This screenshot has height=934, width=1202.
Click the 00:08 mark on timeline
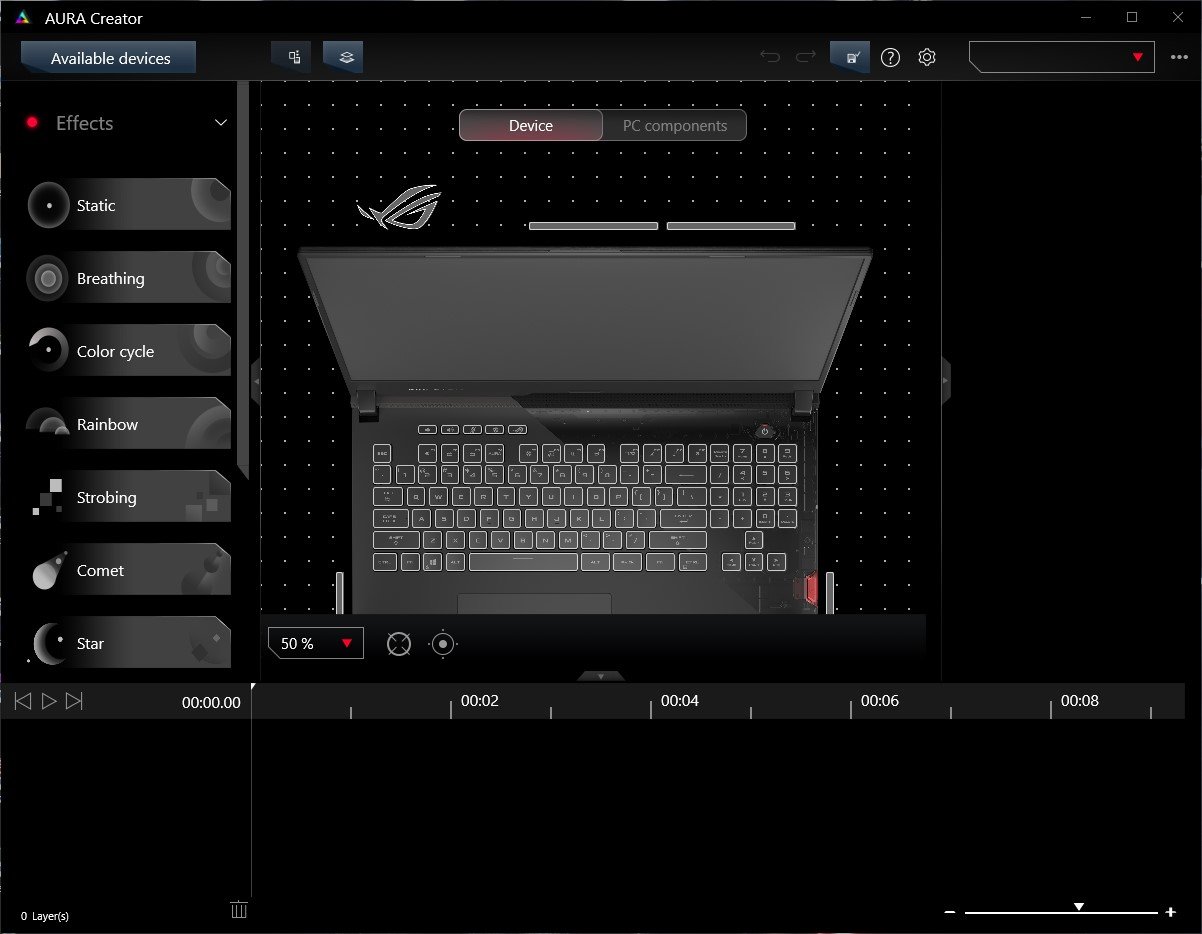coord(1080,700)
